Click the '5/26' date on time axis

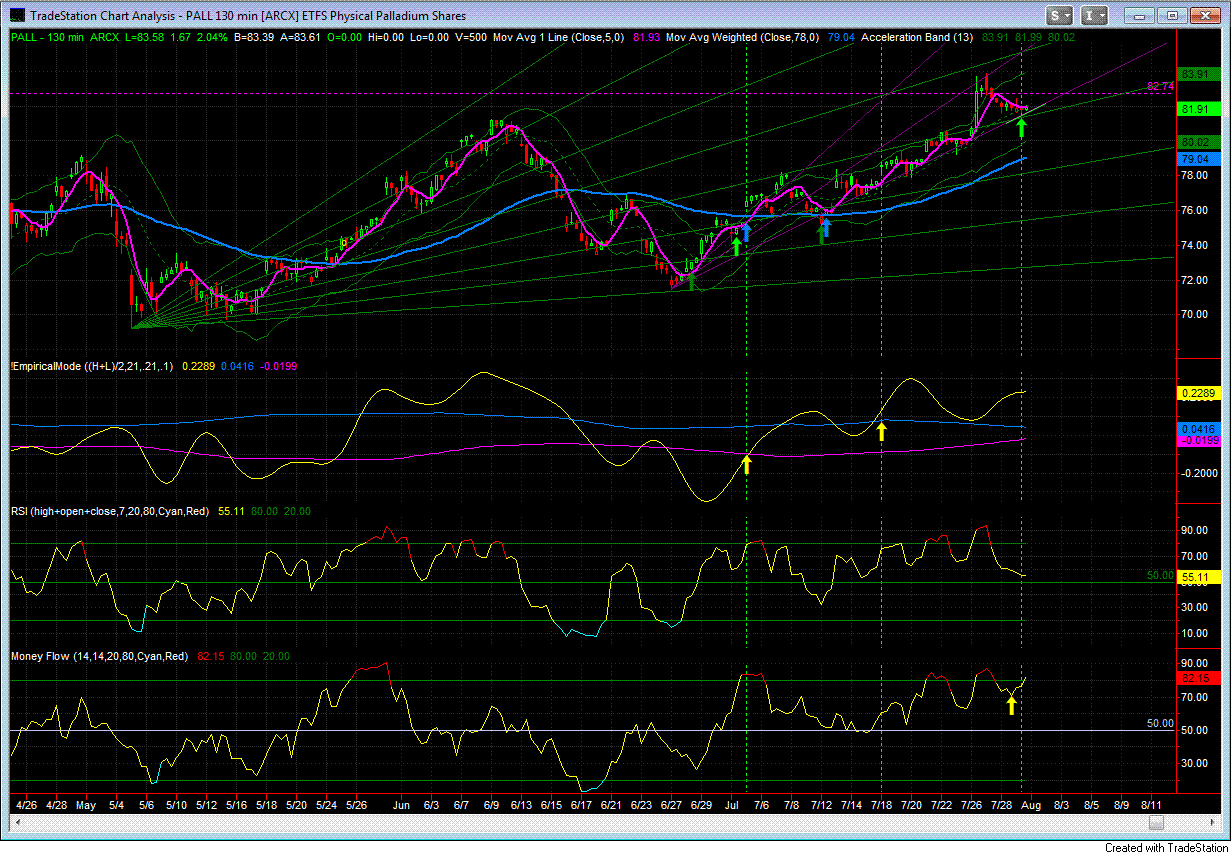click(356, 803)
